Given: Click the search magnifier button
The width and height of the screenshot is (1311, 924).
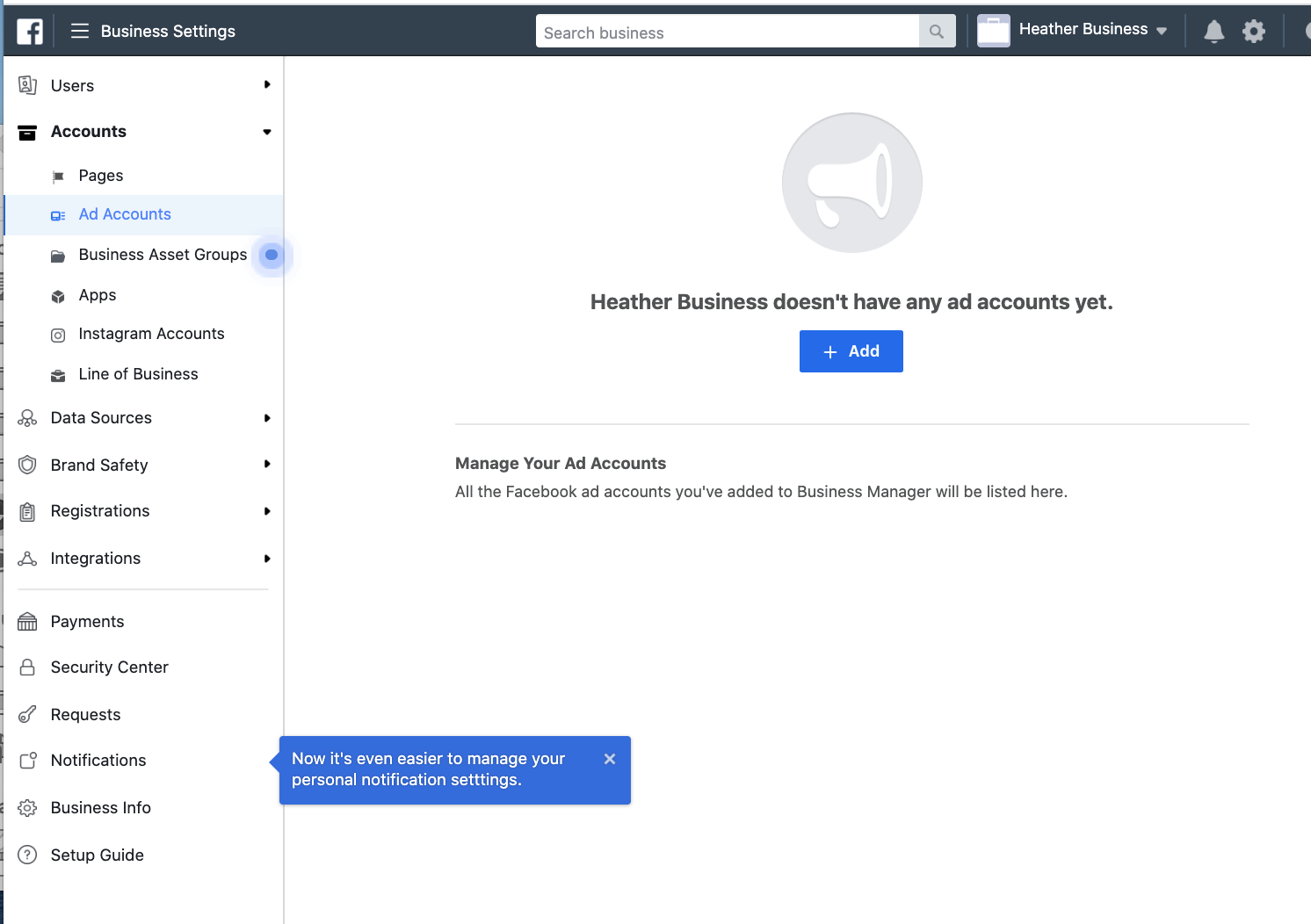Looking at the screenshot, I should tap(937, 32).
